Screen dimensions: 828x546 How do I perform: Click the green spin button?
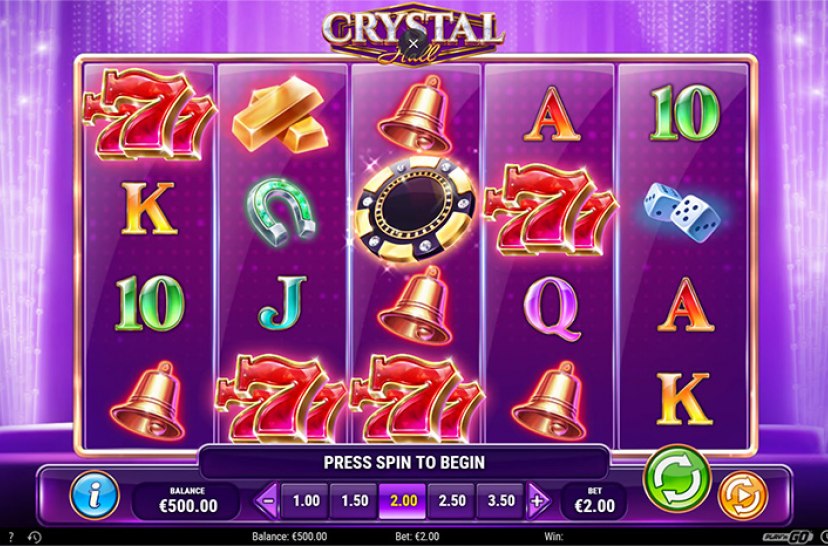pyautogui.click(x=676, y=478)
